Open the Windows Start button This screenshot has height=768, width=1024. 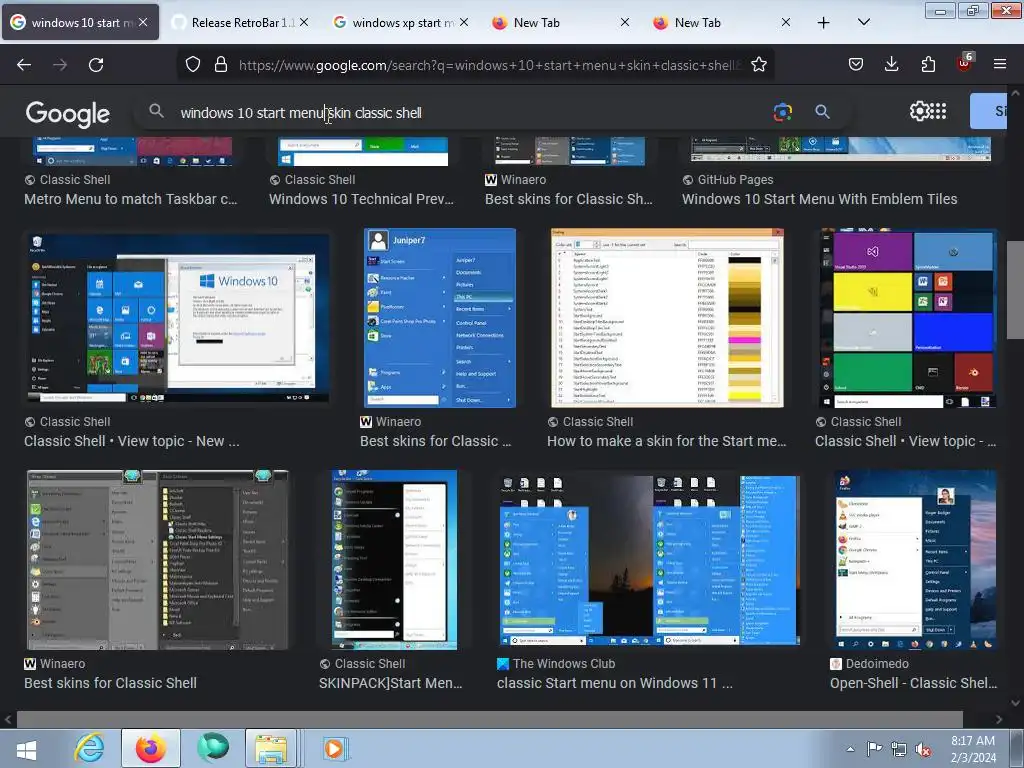click(x=26, y=749)
